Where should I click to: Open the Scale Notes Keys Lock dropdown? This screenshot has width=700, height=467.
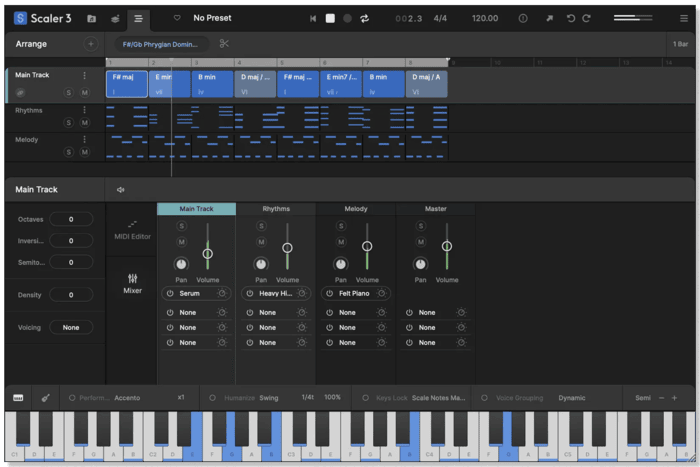click(438, 397)
